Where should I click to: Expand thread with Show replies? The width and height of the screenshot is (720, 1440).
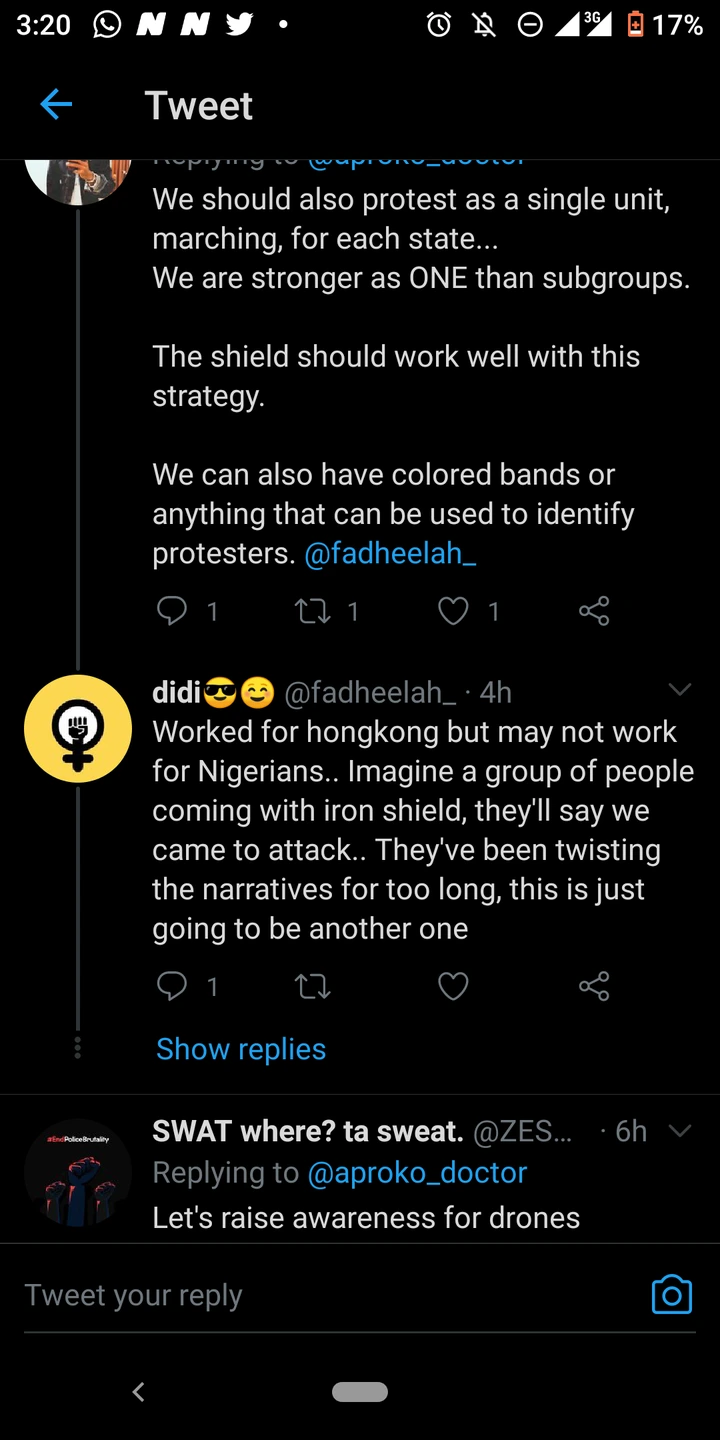tap(241, 1049)
